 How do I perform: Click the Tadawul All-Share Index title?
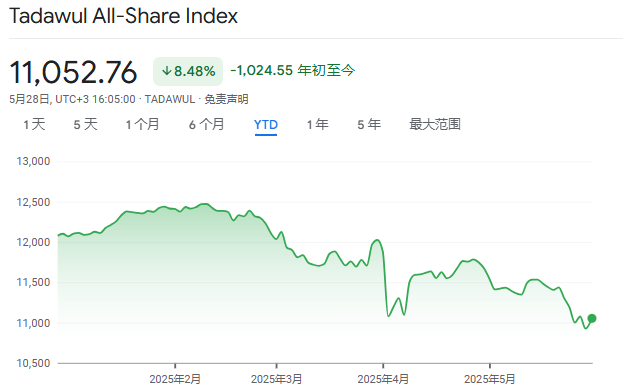point(123,16)
